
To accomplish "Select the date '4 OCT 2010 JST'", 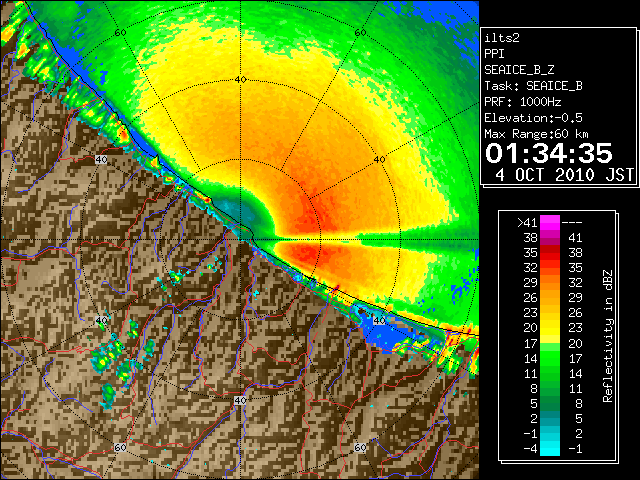I will [x=564, y=175].
